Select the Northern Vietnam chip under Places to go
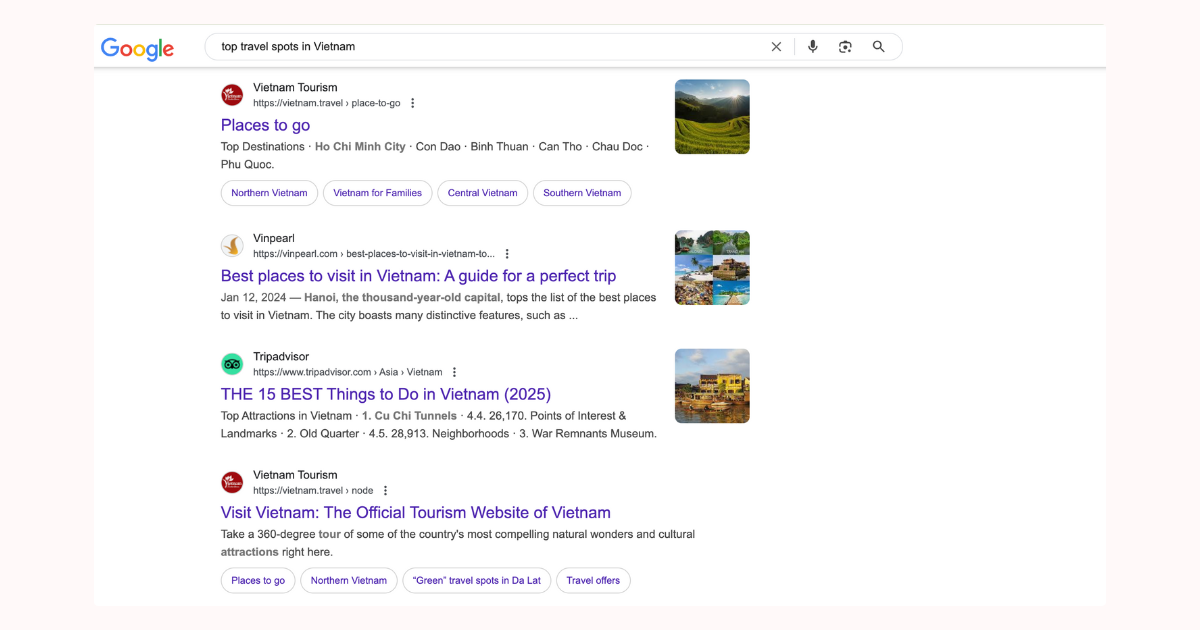 coord(270,193)
